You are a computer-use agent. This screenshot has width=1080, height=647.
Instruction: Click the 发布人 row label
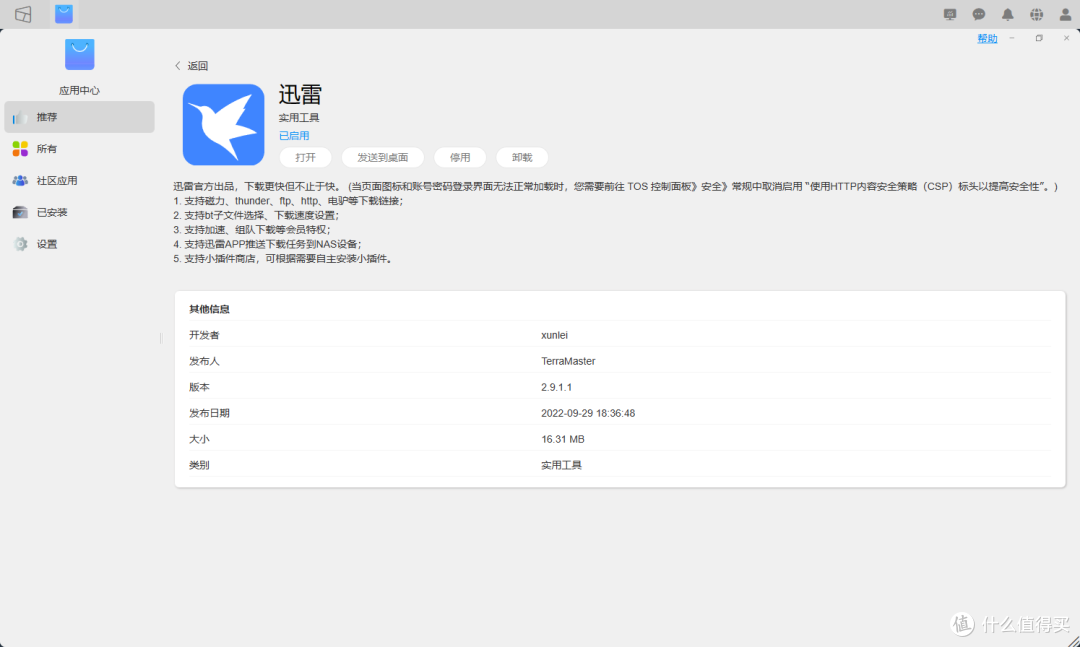coord(204,361)
